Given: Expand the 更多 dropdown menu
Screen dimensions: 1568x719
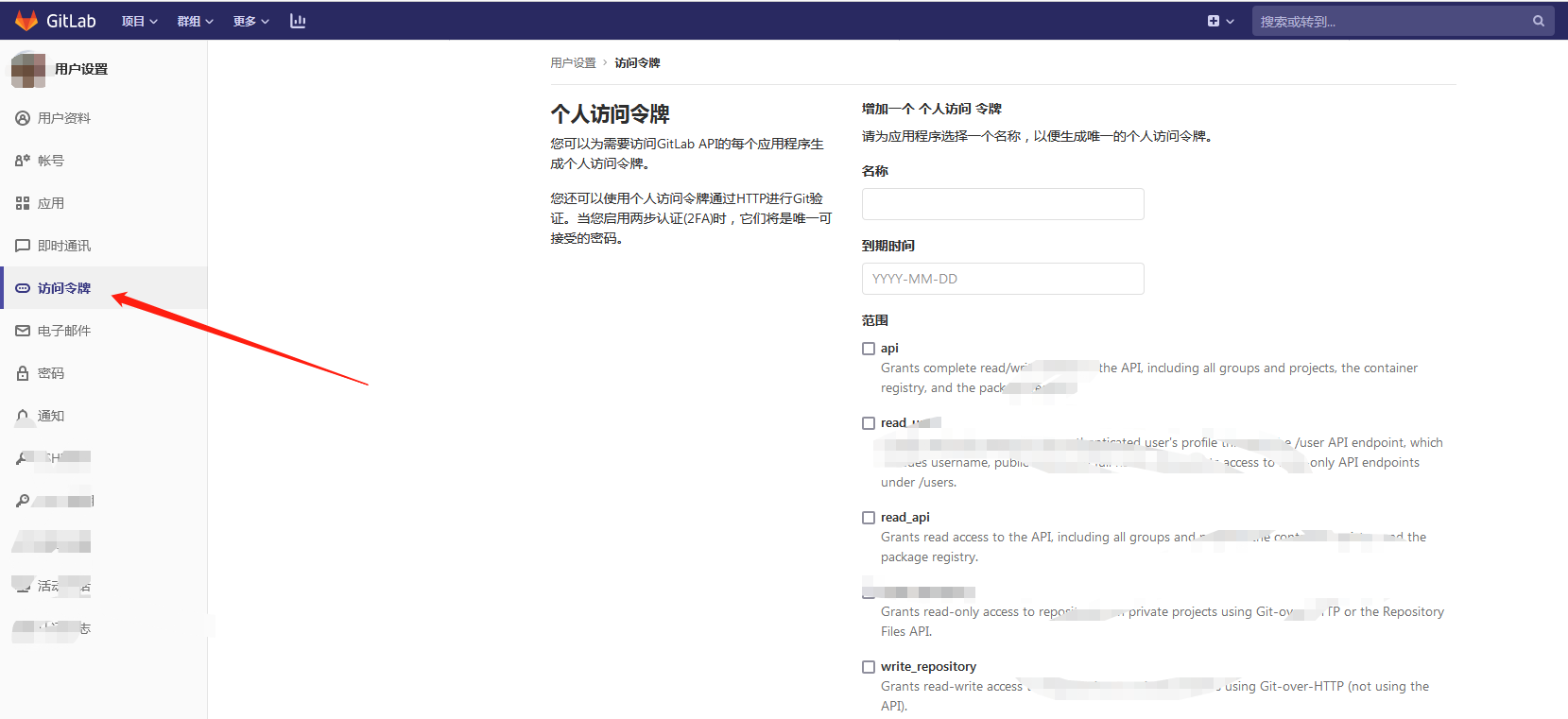Looking at the screenshot, I should click(250, 21).
